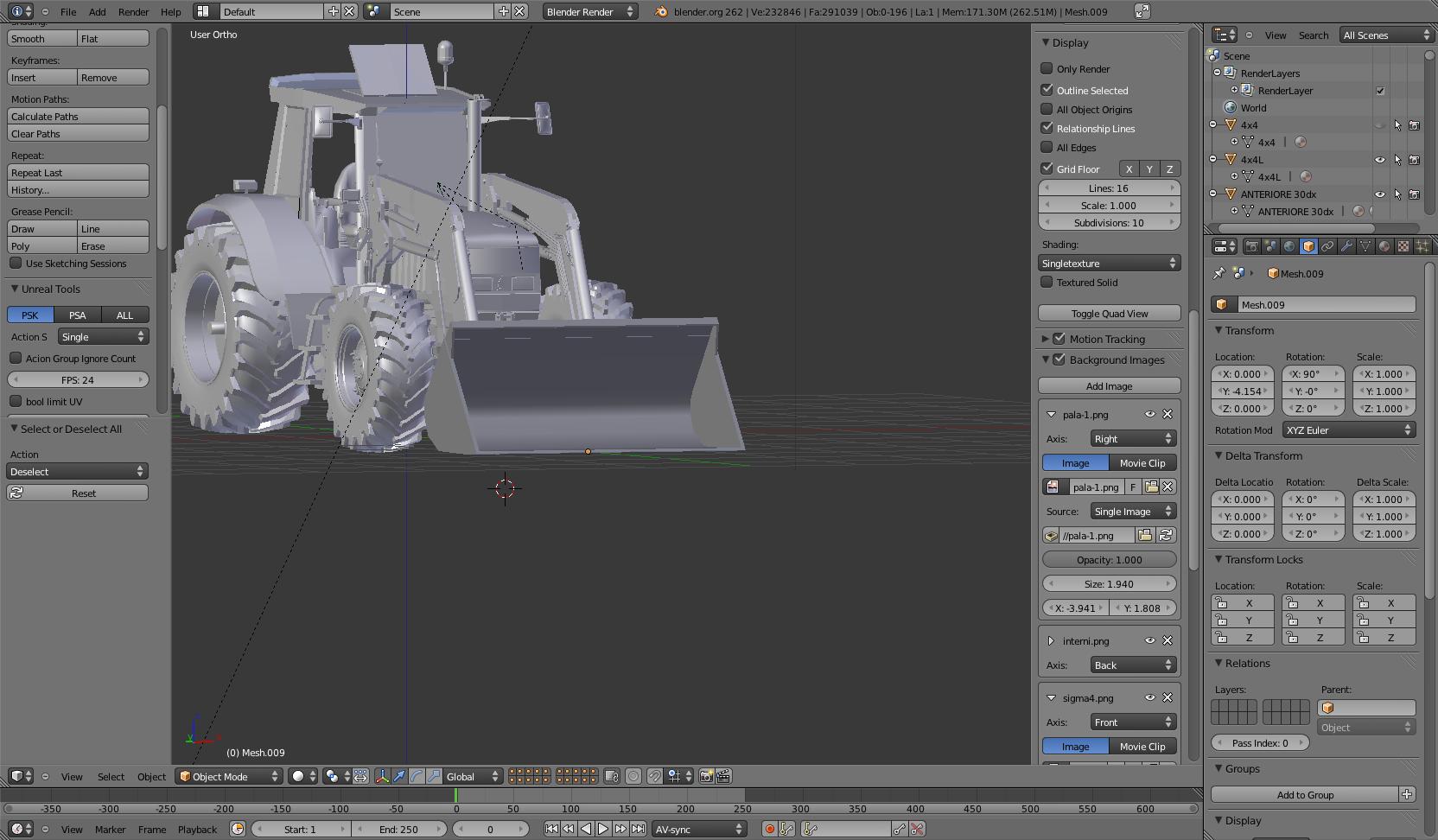The width and height of the screenshot is (1438, 840).
Task: Adjust the pala-1.png Opacity slider
Action: coord(1110,559)
